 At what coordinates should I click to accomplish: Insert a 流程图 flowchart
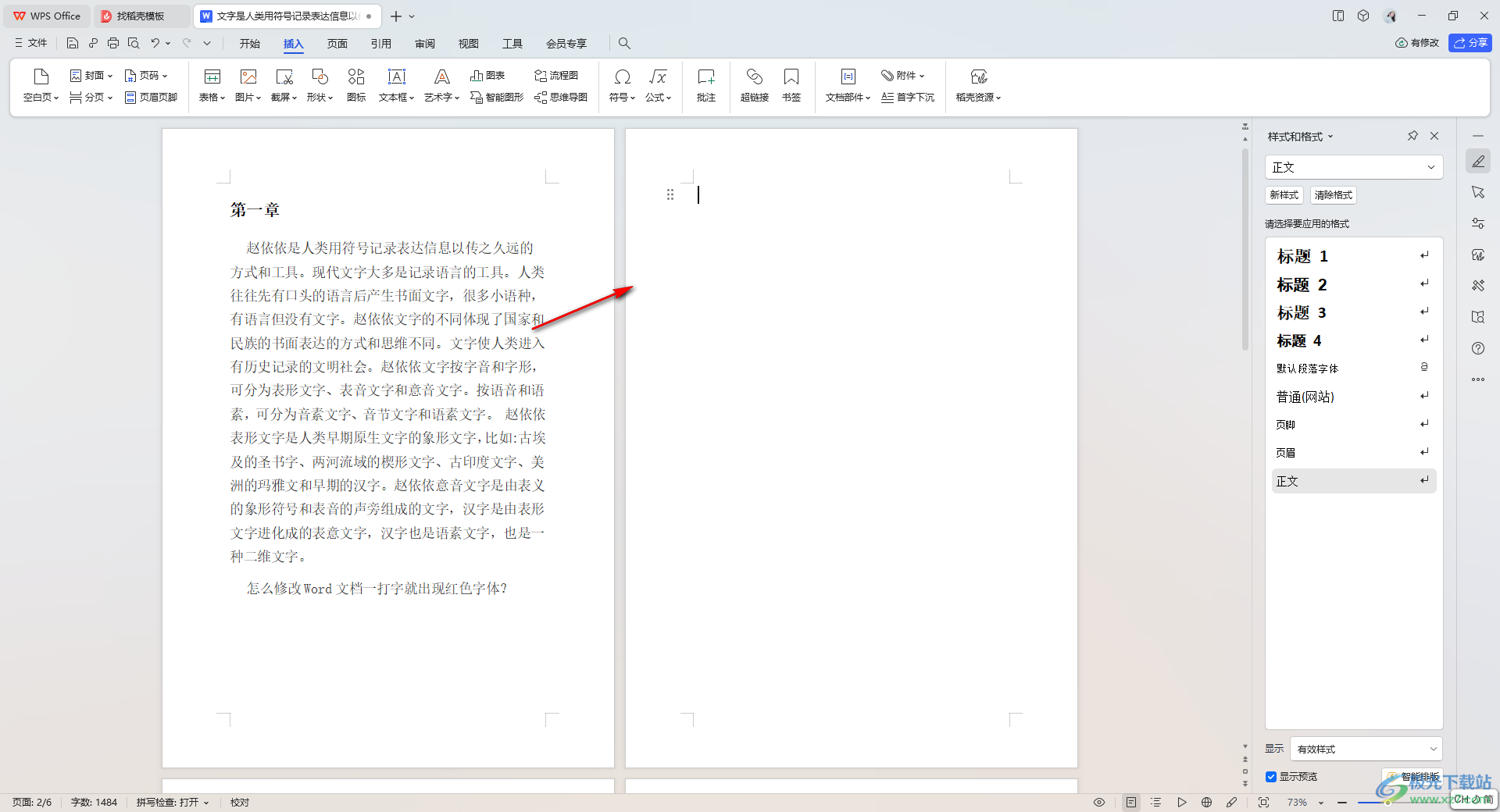click(x=556, y=76)
